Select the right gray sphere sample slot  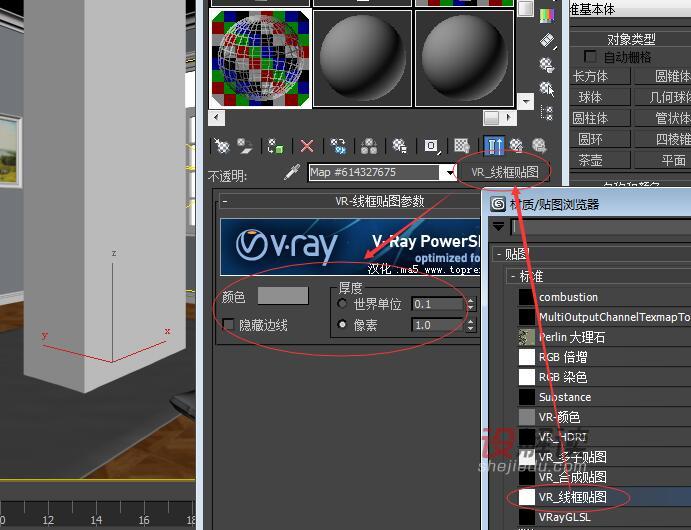click(x=464, y=58)
